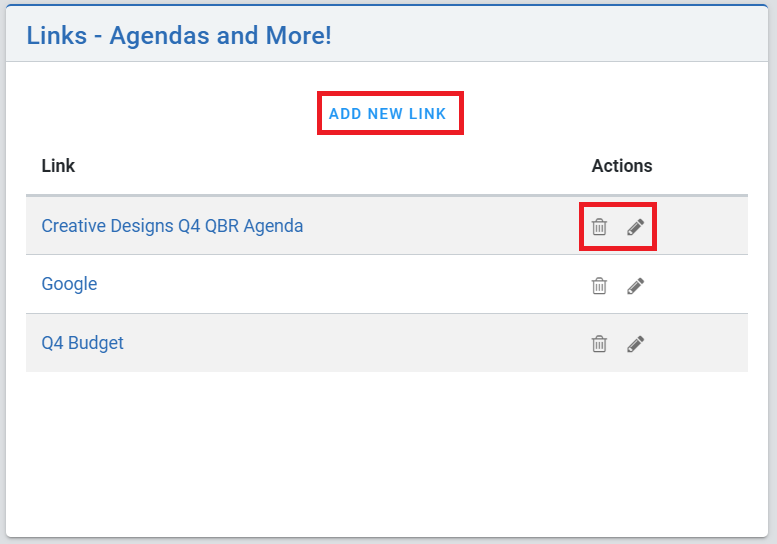Select the Google row's empty middle area
Viewport: 777px width, 544px height.
(x=342, y=284)
